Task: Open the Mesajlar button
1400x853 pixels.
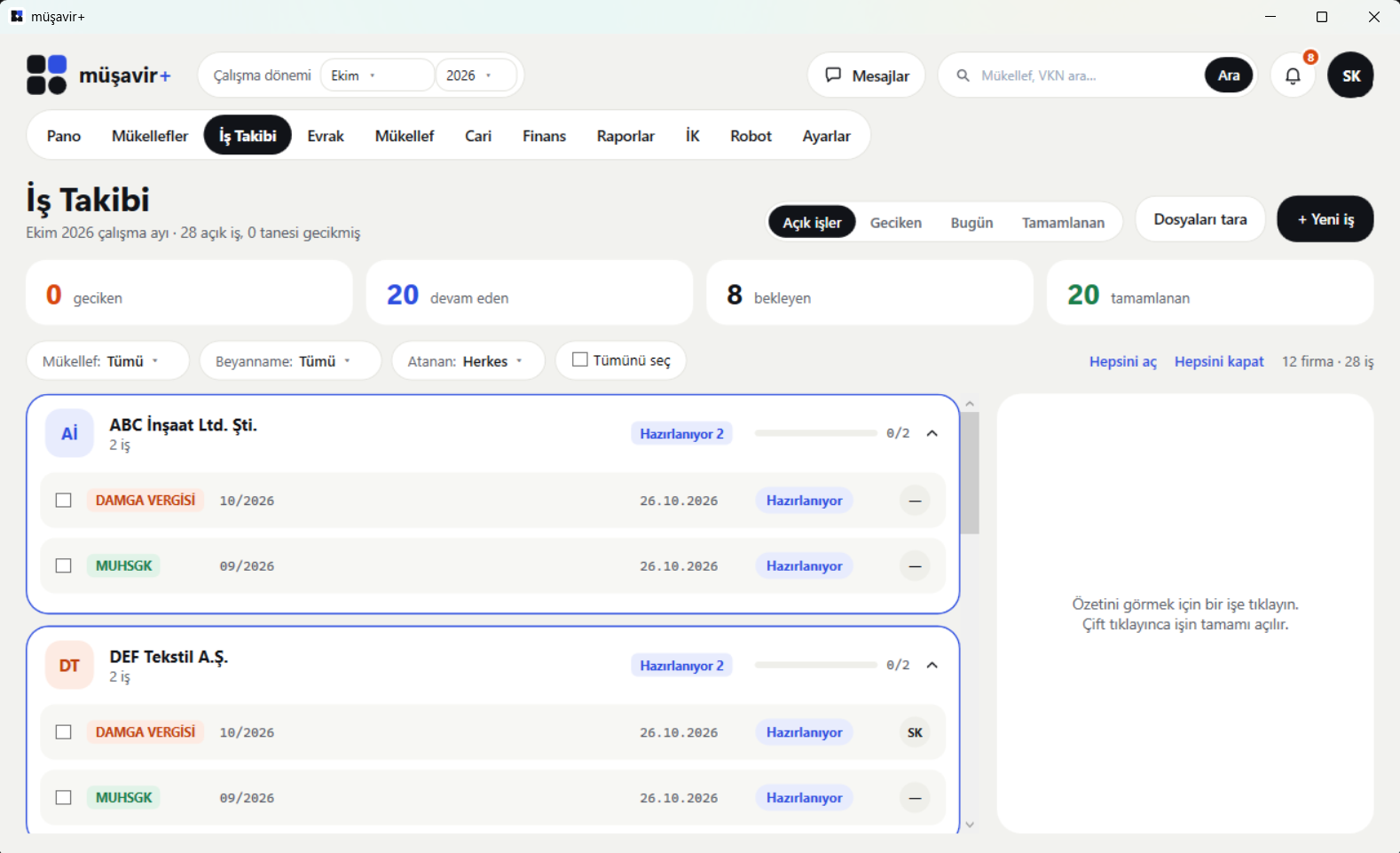Action: [x=867, y=75]
